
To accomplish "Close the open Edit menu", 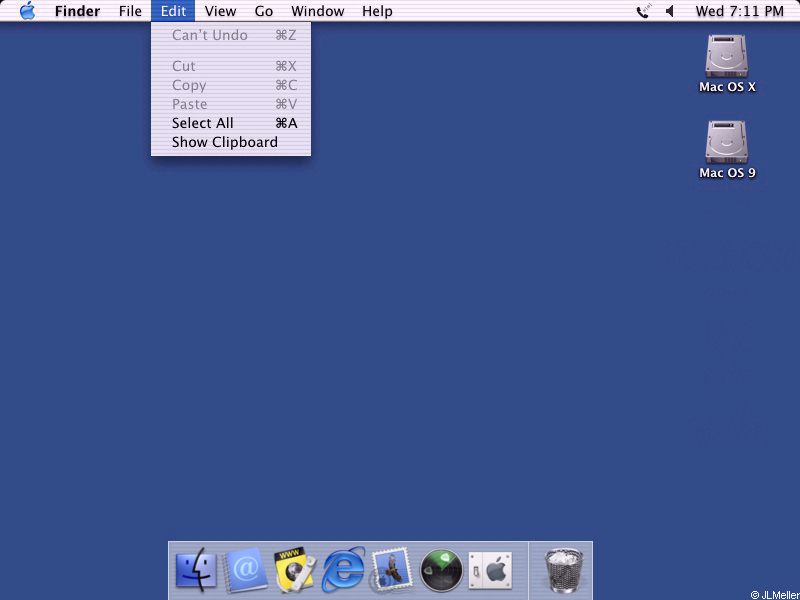I will pyautogui.click(x=173, y=11).
